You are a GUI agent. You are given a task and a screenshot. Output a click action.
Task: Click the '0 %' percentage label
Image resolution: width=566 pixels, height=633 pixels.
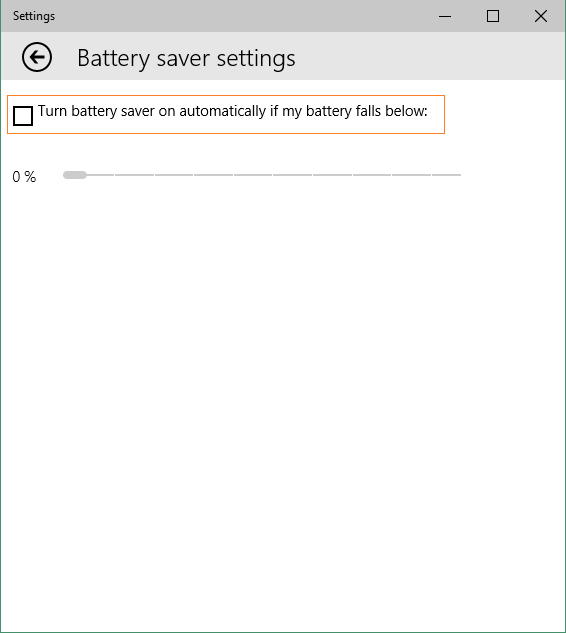24,177
